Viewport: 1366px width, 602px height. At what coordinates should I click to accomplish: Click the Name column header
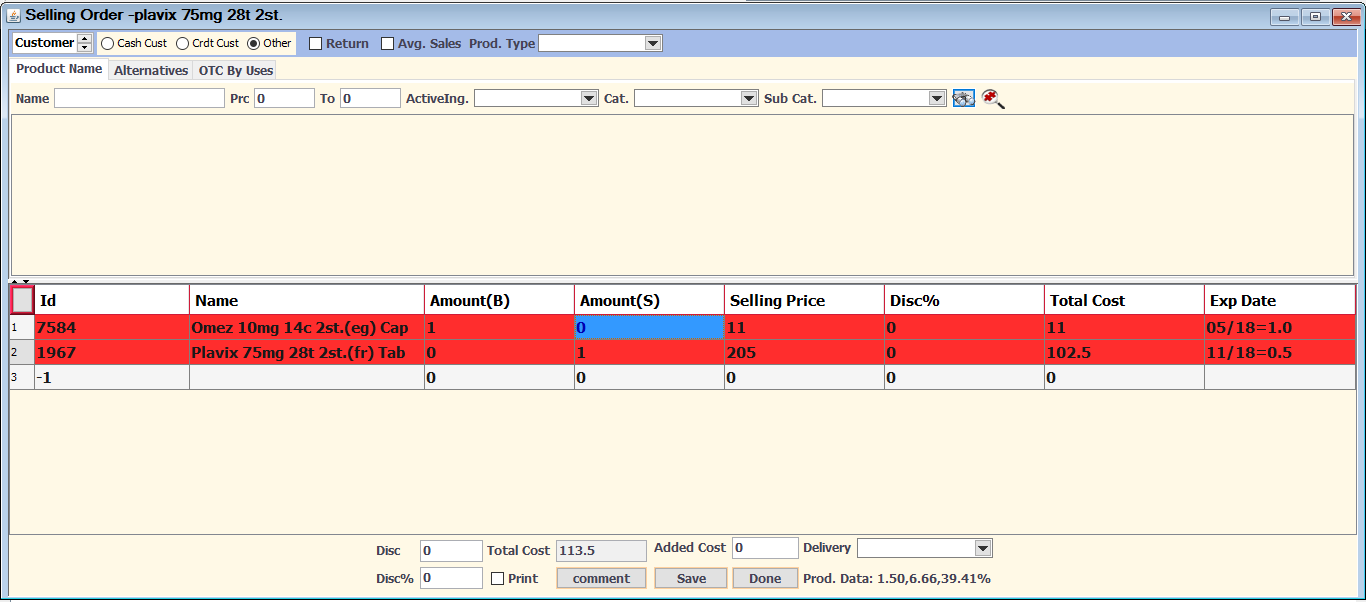tap(307, 300)
